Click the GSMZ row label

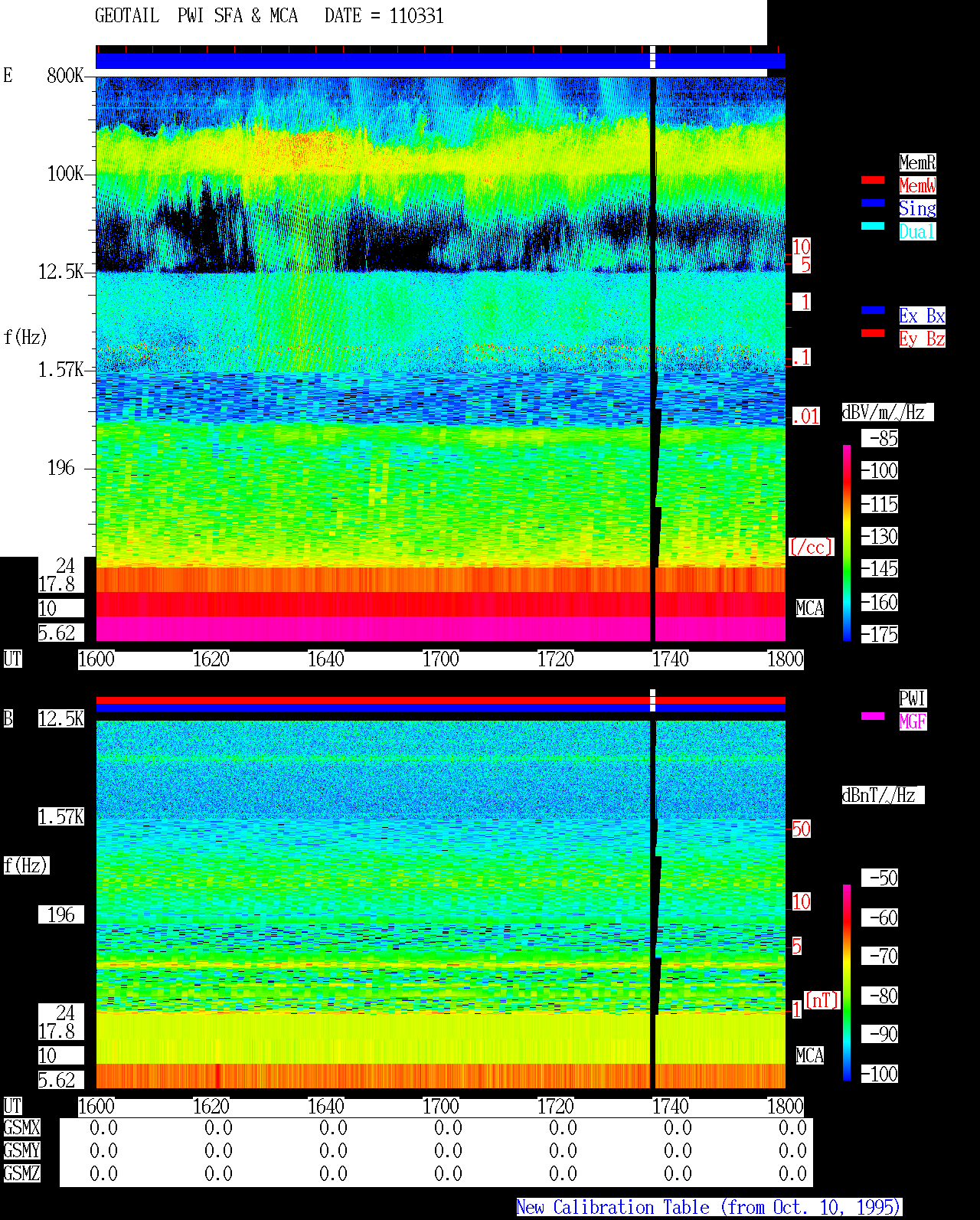(x=21, y=1173)
